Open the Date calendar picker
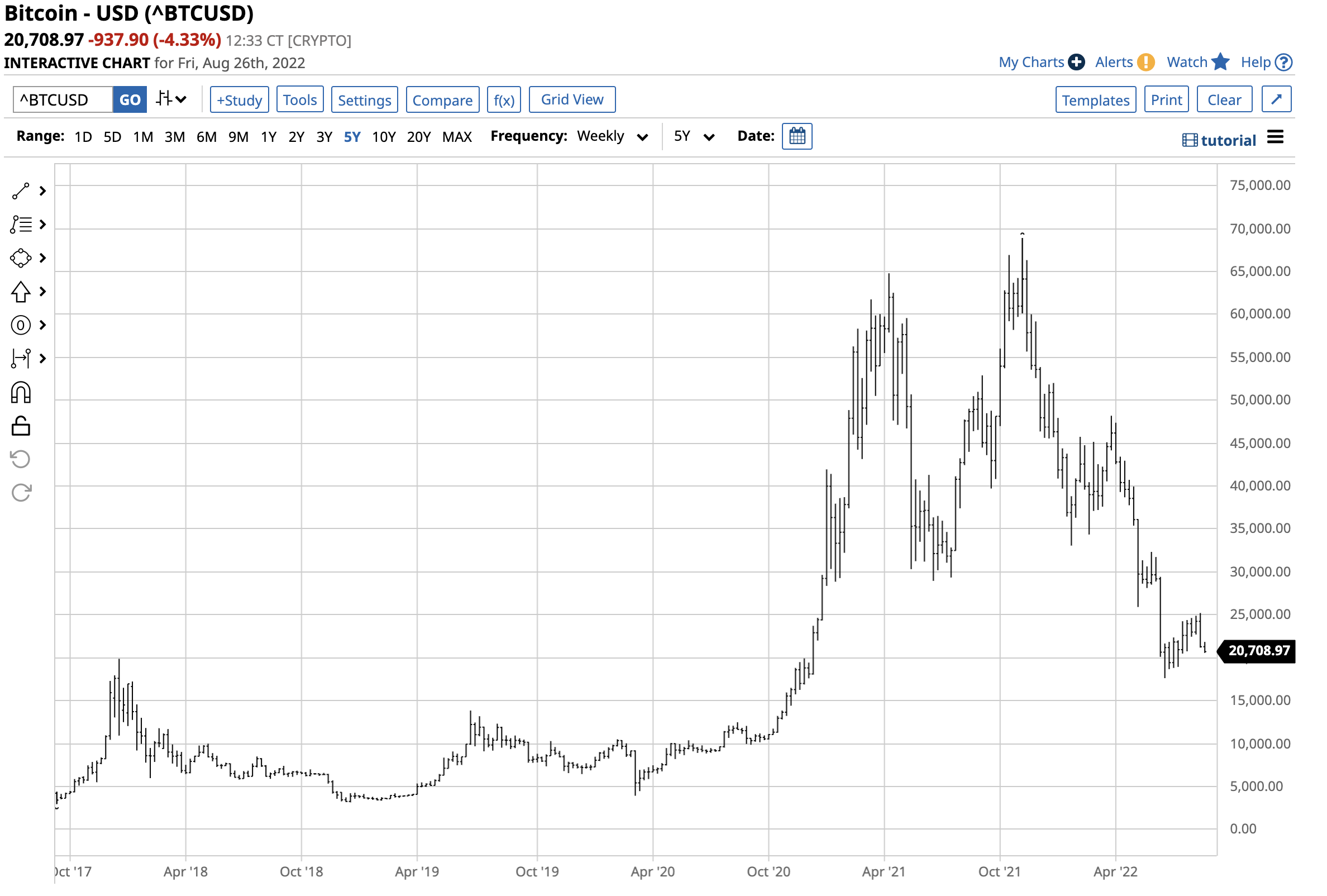This screenshot has width=1327, height=896. [798, 136]
